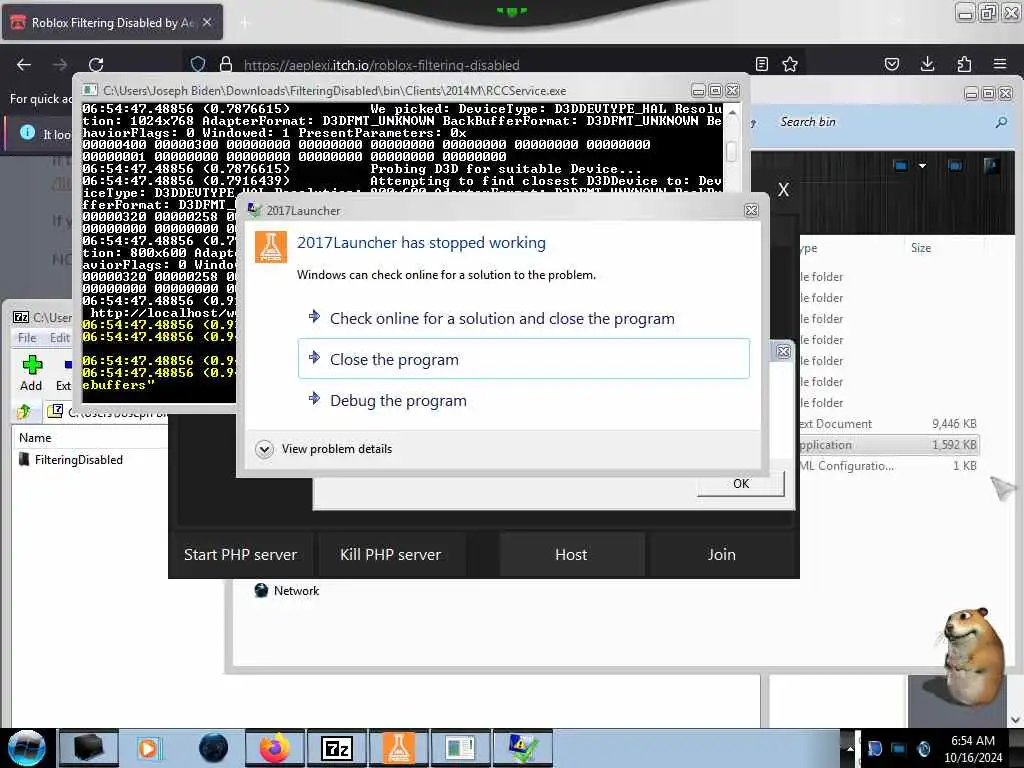Show hidden system tray icons arrow
Screen dimensions: 1024x768
click(850, 748)
